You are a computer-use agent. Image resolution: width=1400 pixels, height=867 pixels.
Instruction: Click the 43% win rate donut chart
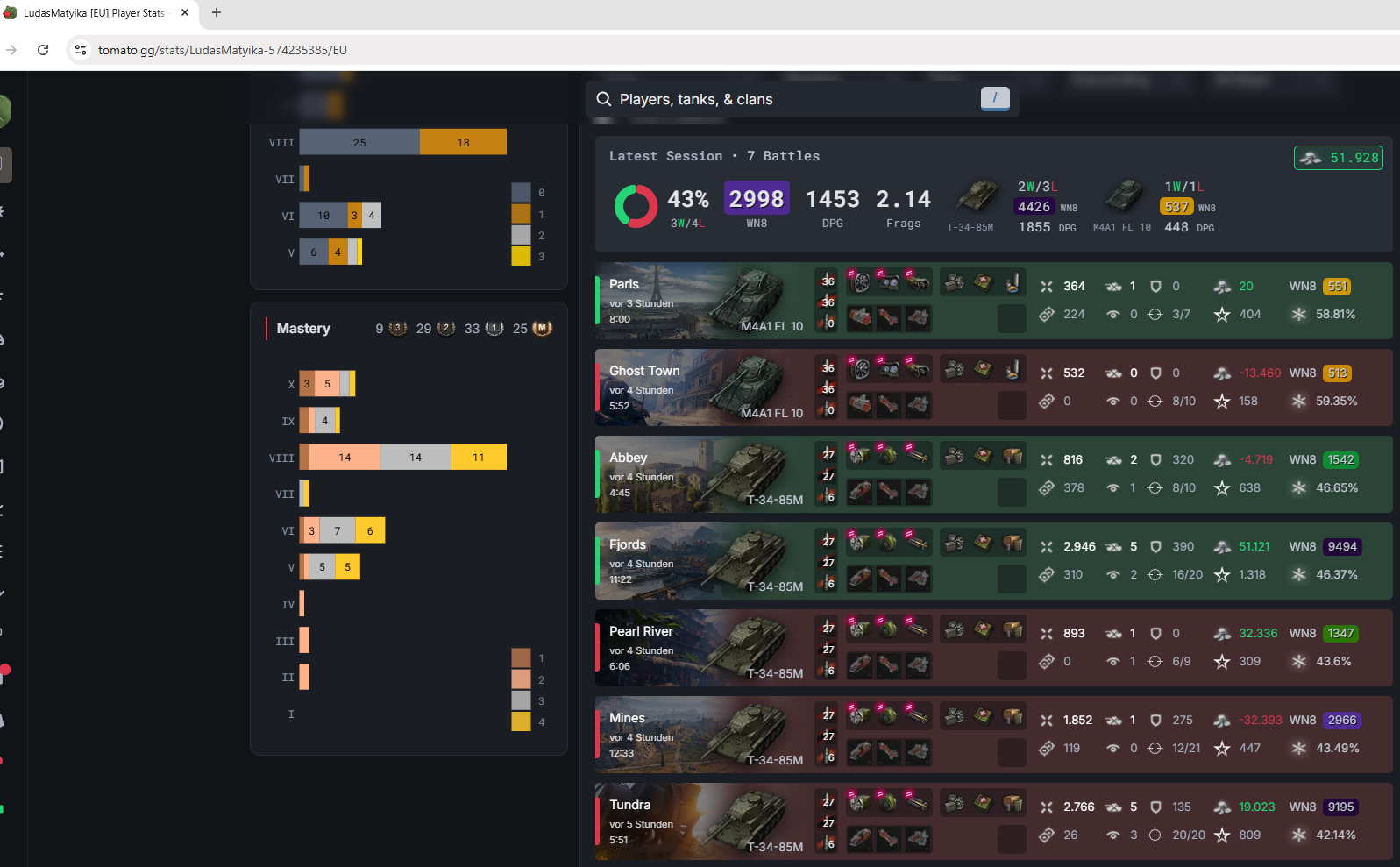636,207
